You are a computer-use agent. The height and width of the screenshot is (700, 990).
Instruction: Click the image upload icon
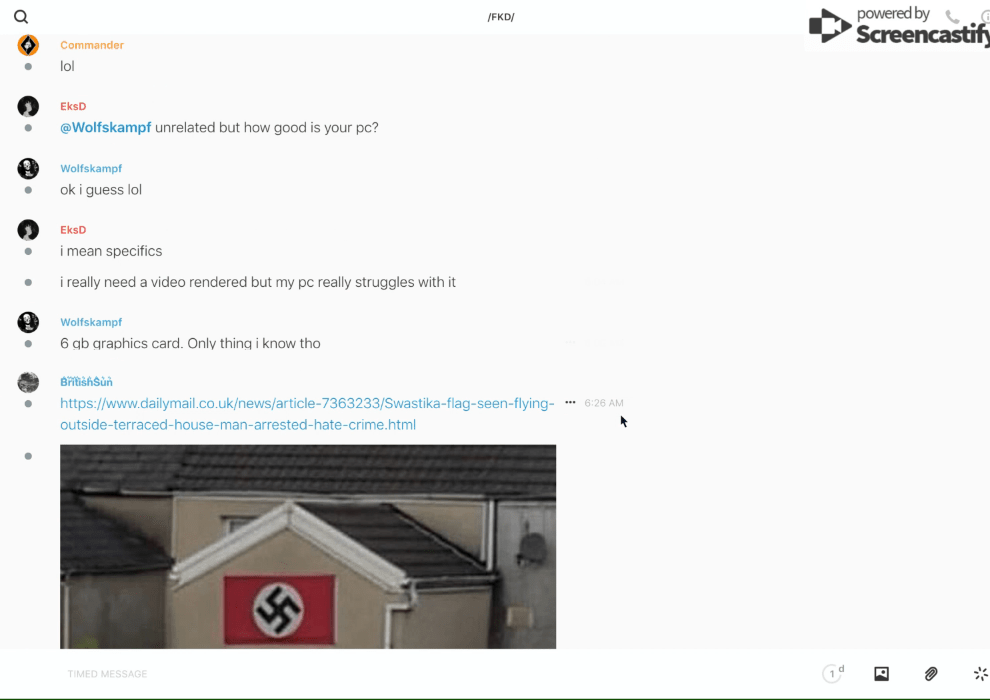(x=881, y=674)
